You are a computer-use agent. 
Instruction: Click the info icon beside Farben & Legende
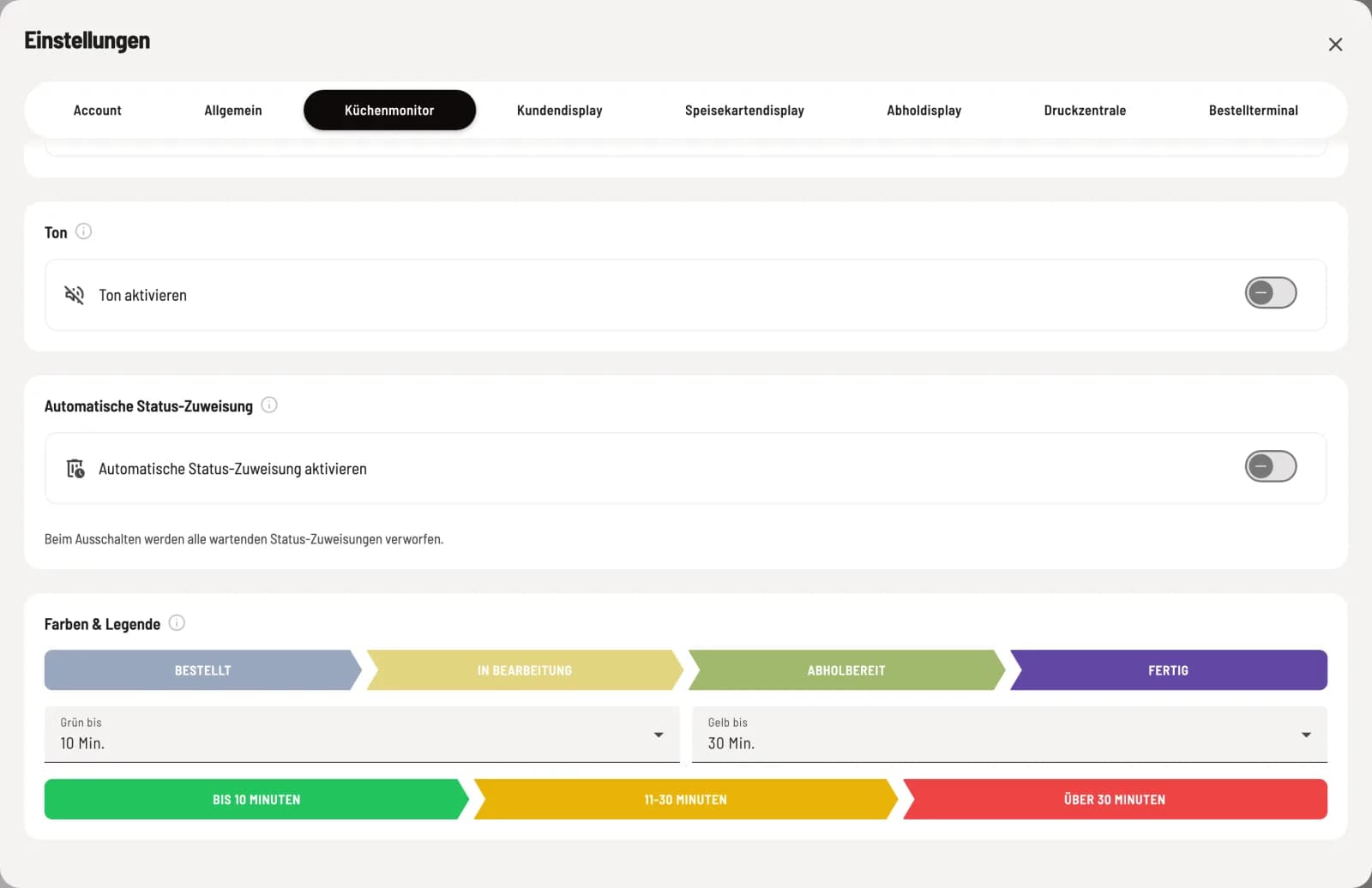click(177, 623)
